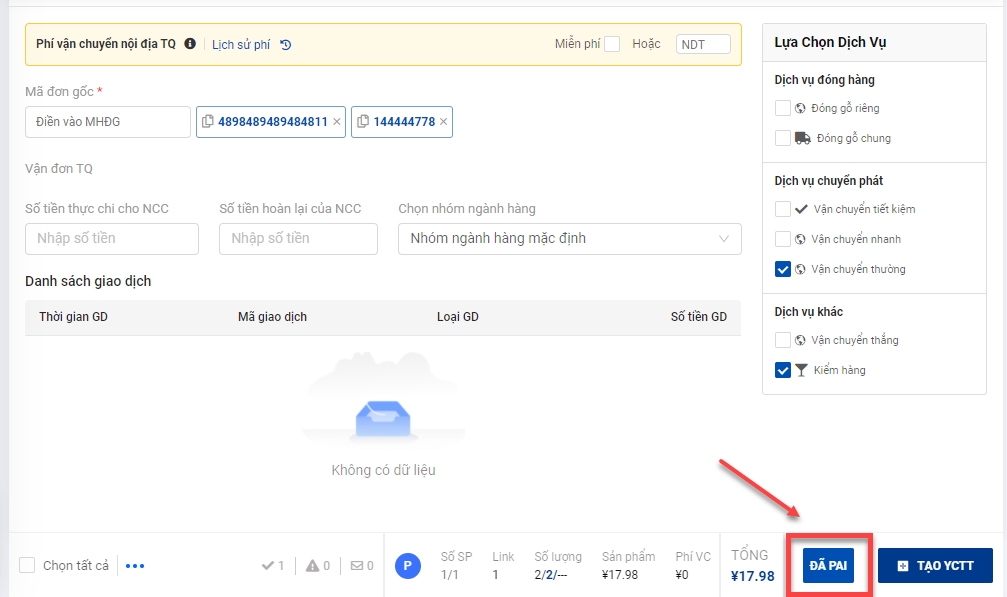Click the envelope message counter icon
The image size is (1007, 597).
click(357, 566)
